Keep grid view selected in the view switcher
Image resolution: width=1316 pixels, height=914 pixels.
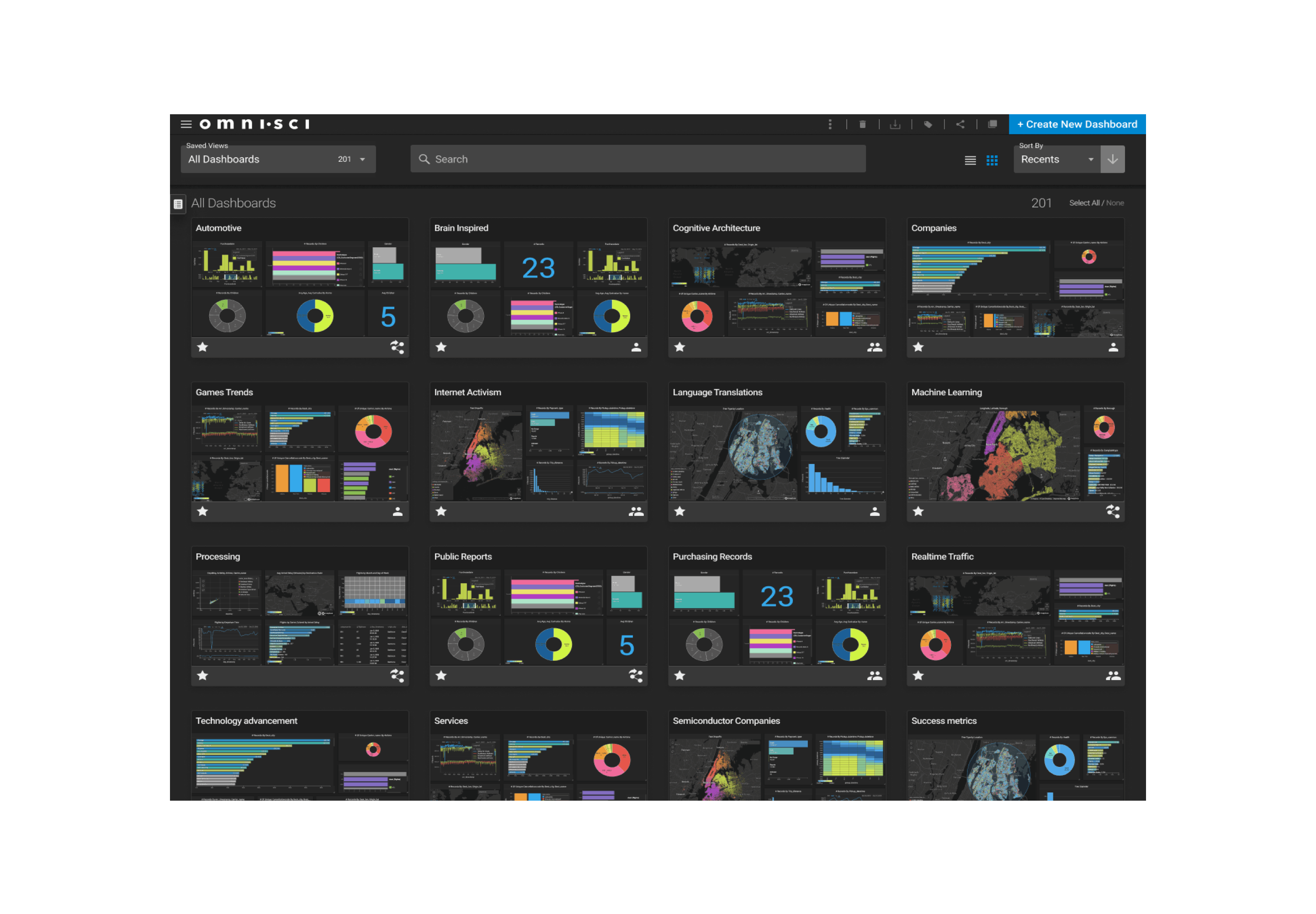click(x=992, y=160)
